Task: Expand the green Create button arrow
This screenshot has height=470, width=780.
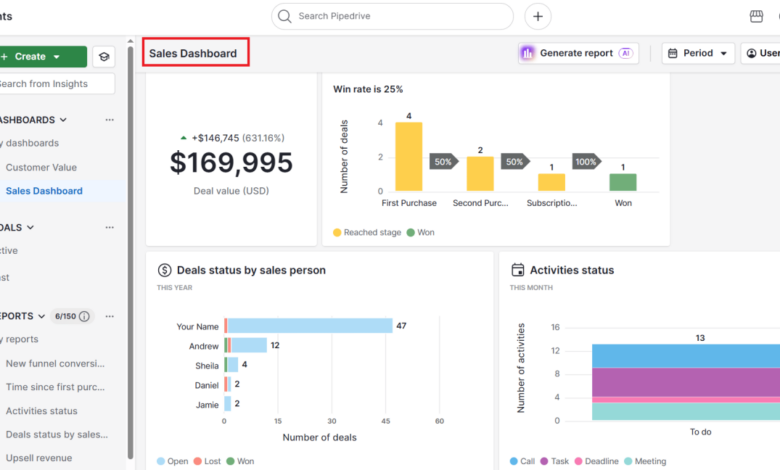Action: 56,57
